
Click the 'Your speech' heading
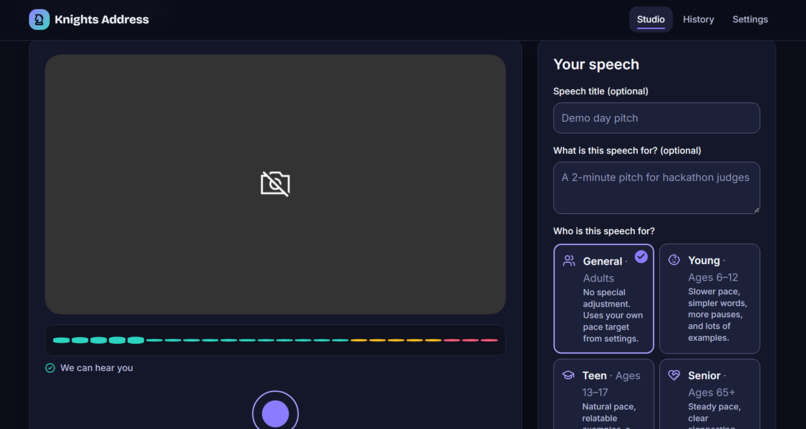(x=596, y=64)
